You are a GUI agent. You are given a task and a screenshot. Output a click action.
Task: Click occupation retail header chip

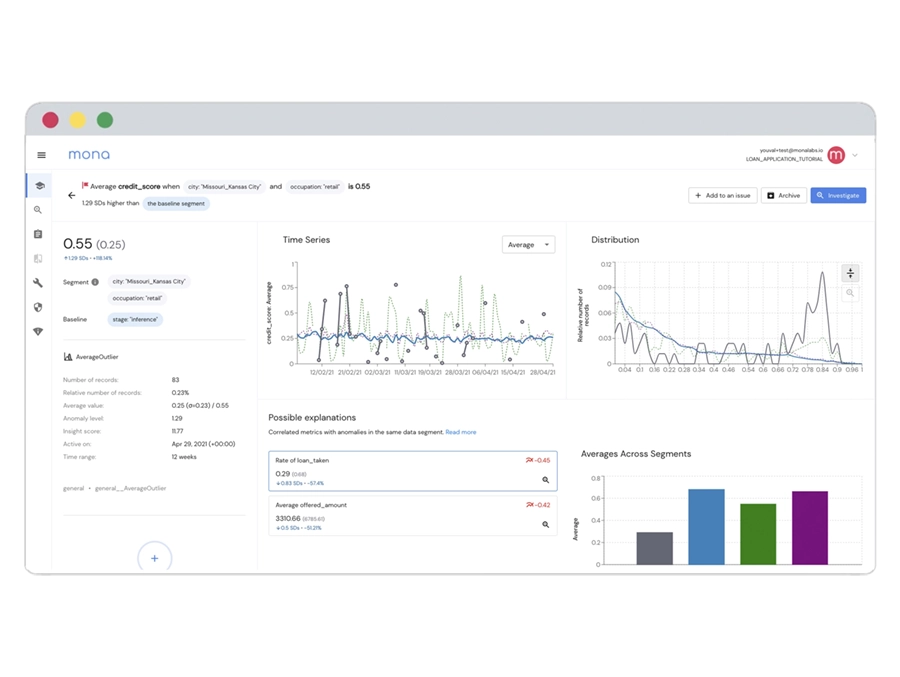315,187
